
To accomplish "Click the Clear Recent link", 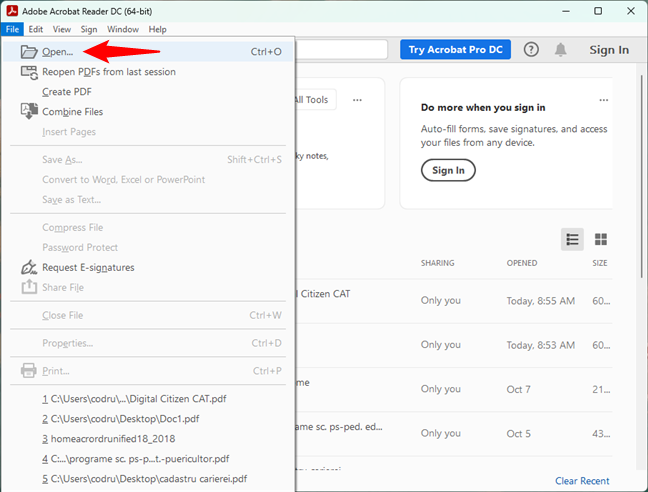I will click(x=582, y=481).
